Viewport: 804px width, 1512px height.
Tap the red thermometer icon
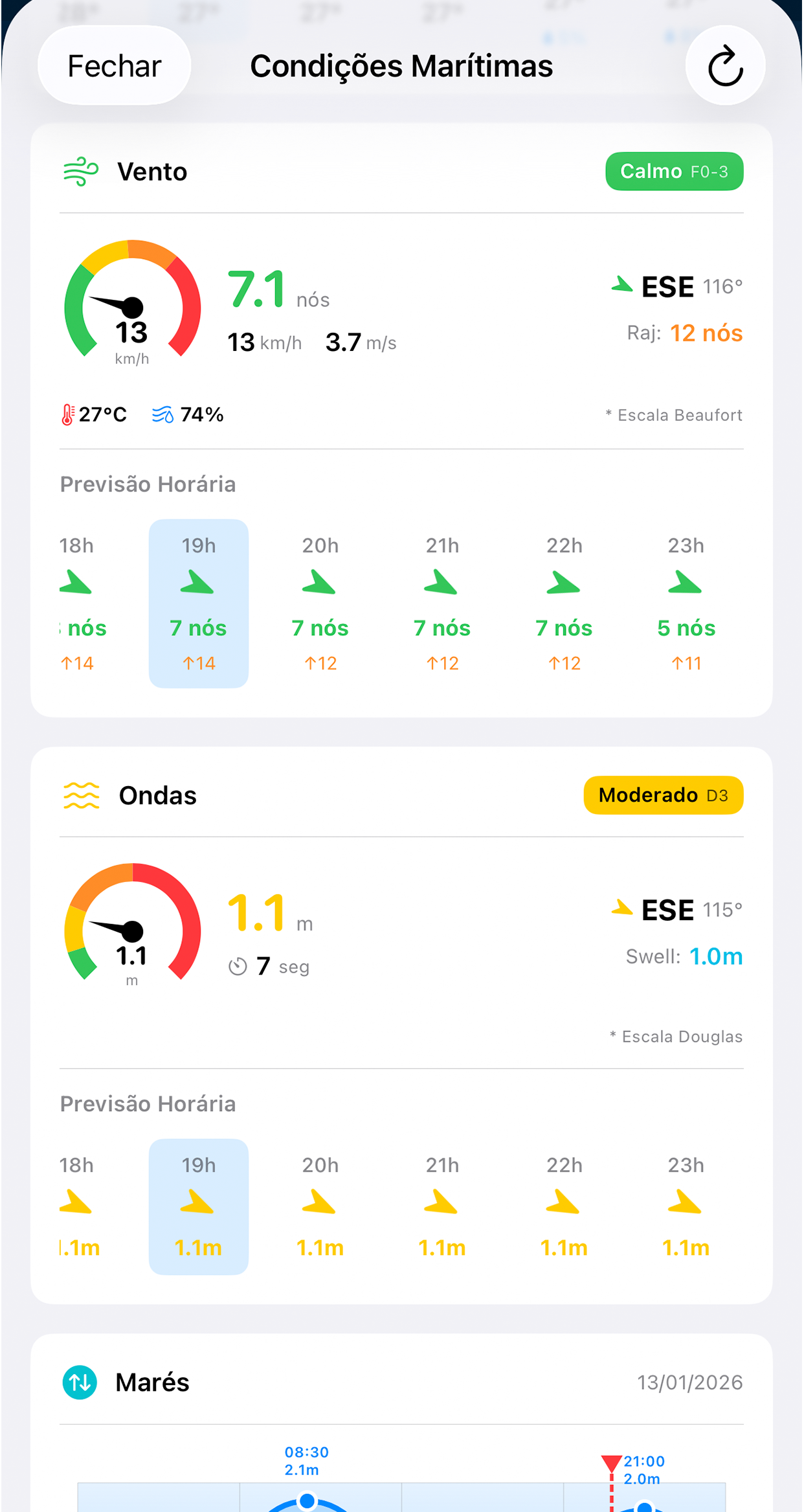67,414
